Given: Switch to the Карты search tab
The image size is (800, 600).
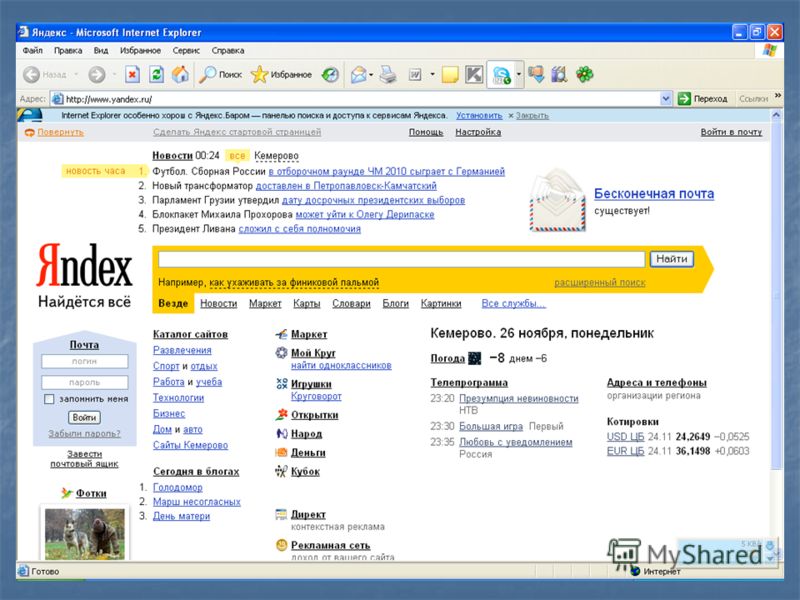Looking at the screenshot, I should [307, 304].
